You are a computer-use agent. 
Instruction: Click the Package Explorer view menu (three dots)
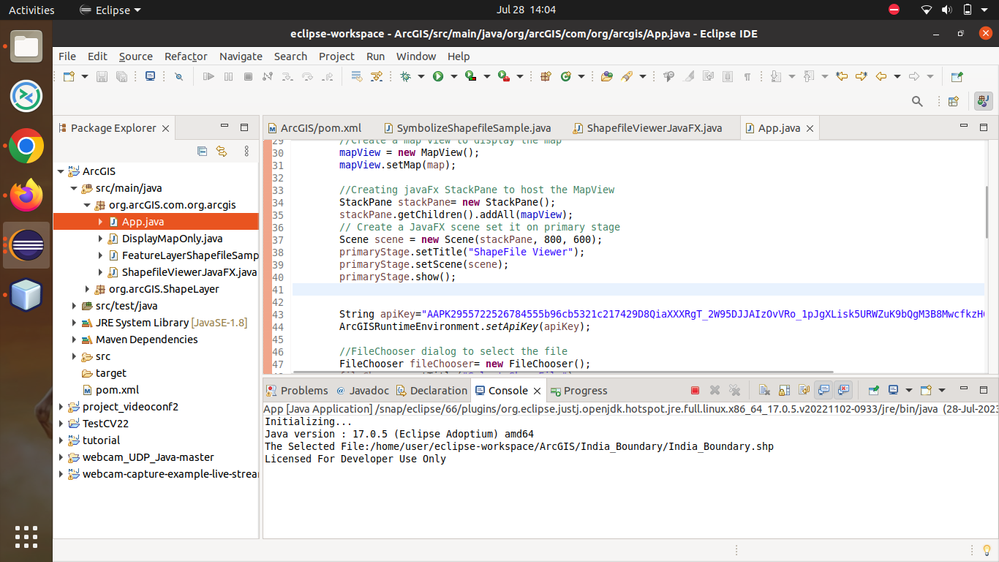(247, 151)
